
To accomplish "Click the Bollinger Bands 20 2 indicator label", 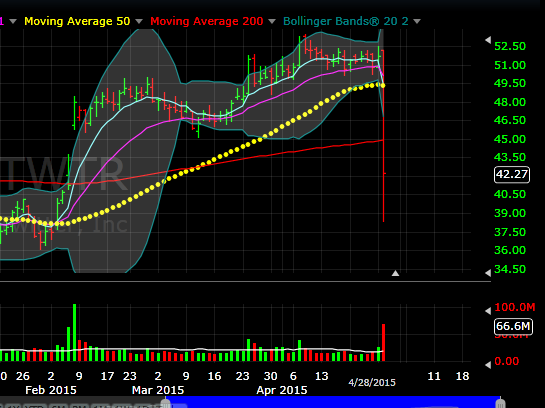I will tap(346, 21).
